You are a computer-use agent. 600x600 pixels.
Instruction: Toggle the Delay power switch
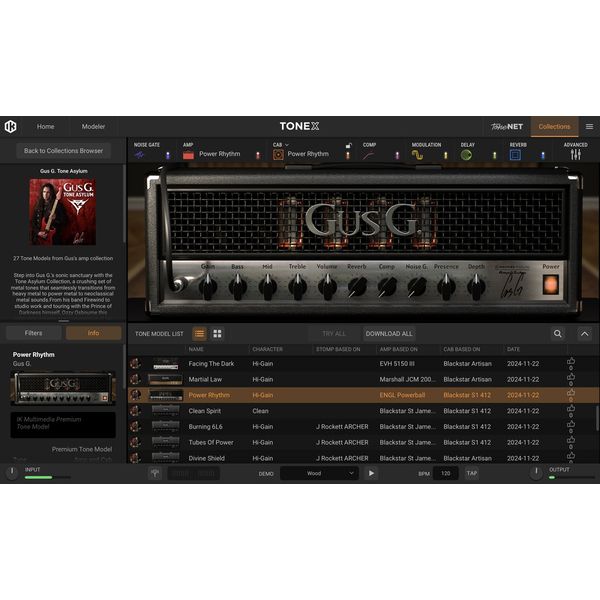tap(494, 155)
